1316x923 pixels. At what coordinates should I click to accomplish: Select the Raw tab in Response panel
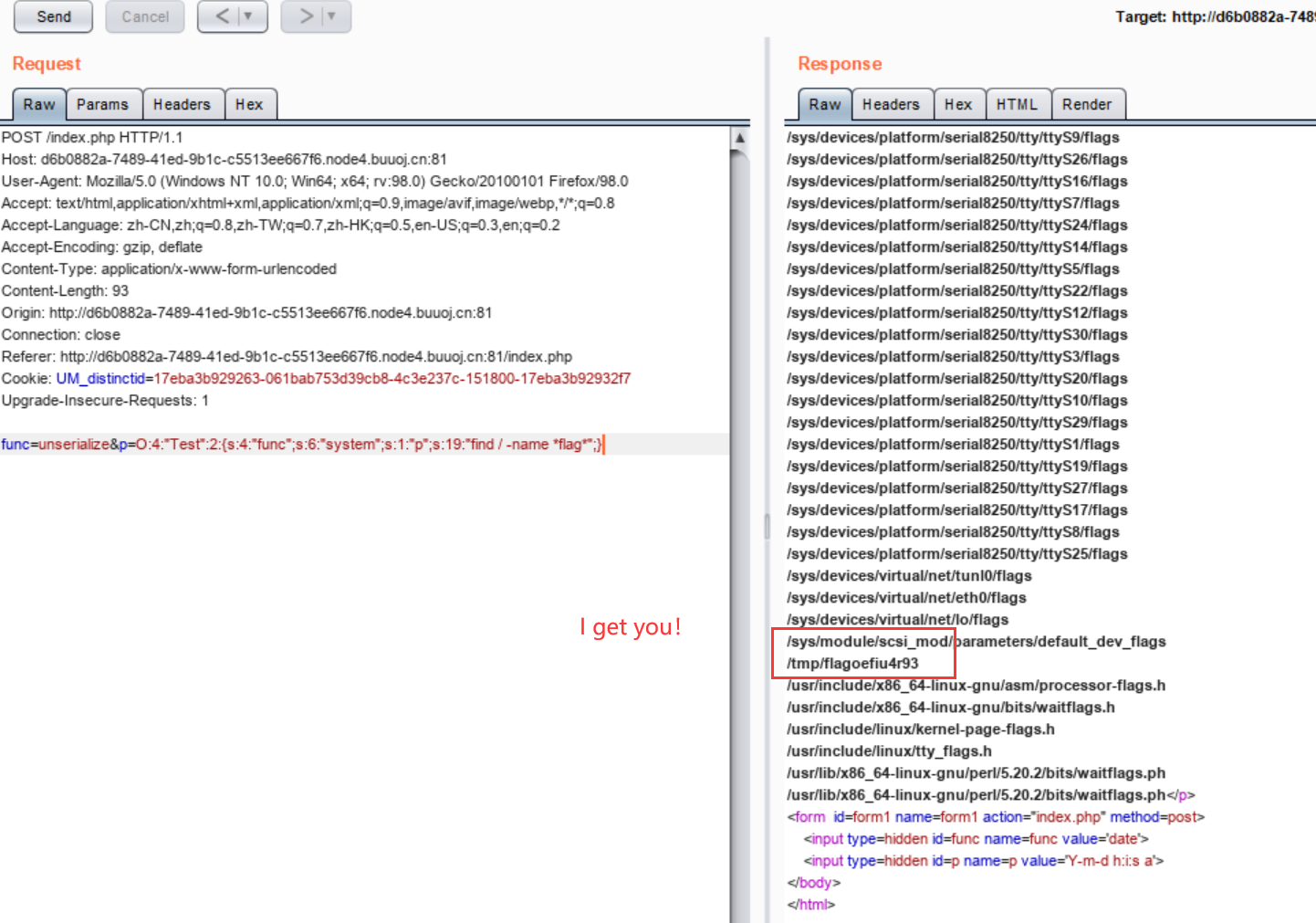click(x=824, y=105)
